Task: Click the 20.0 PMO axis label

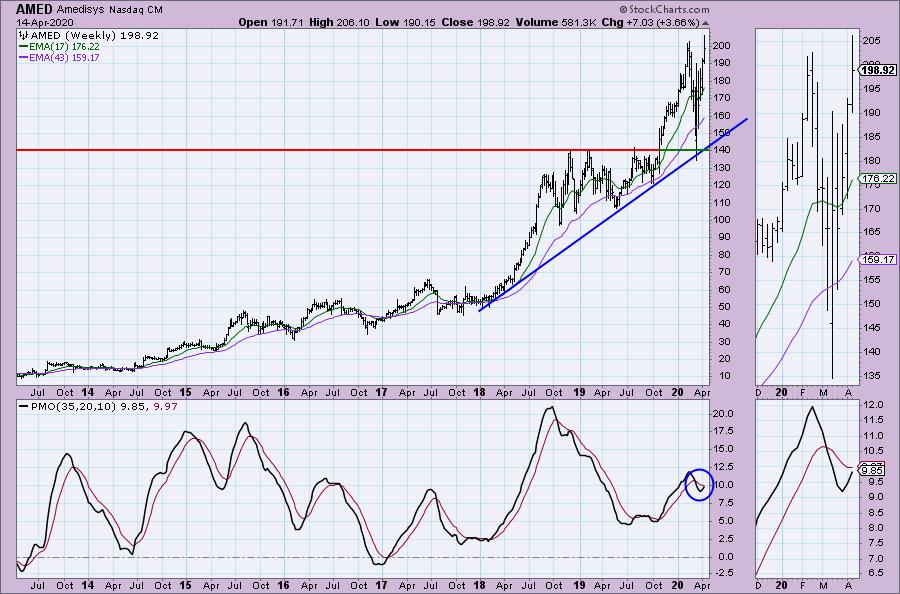Action: pyautogui.click(x=723, y=414)
